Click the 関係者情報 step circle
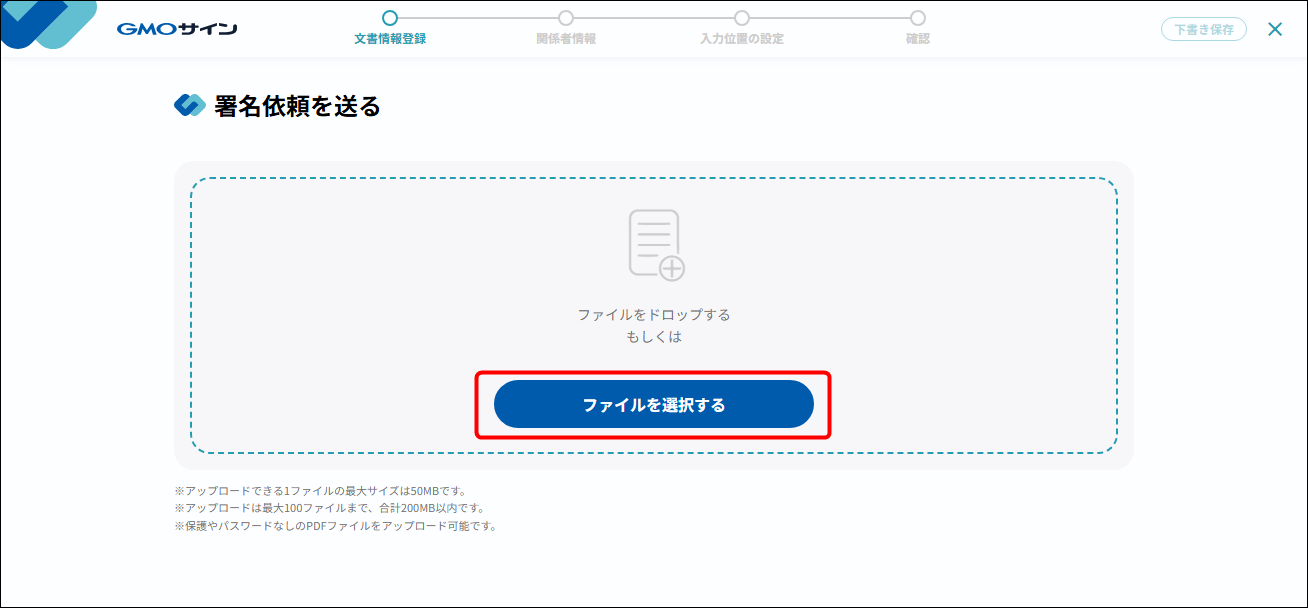The width and height of the screenshot is (1308, 608). pos(566,18)
